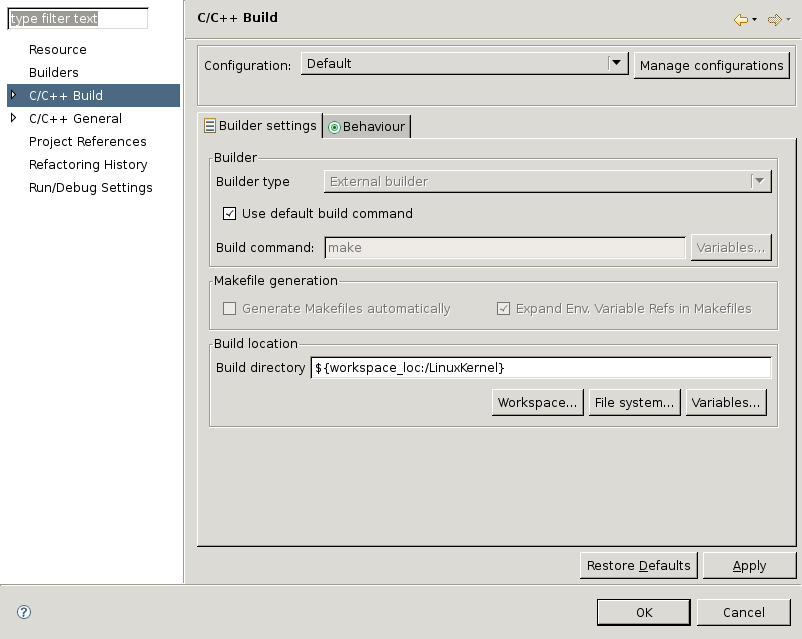Select Project References in the tree
802x639 pixels.
coord(87,141)
